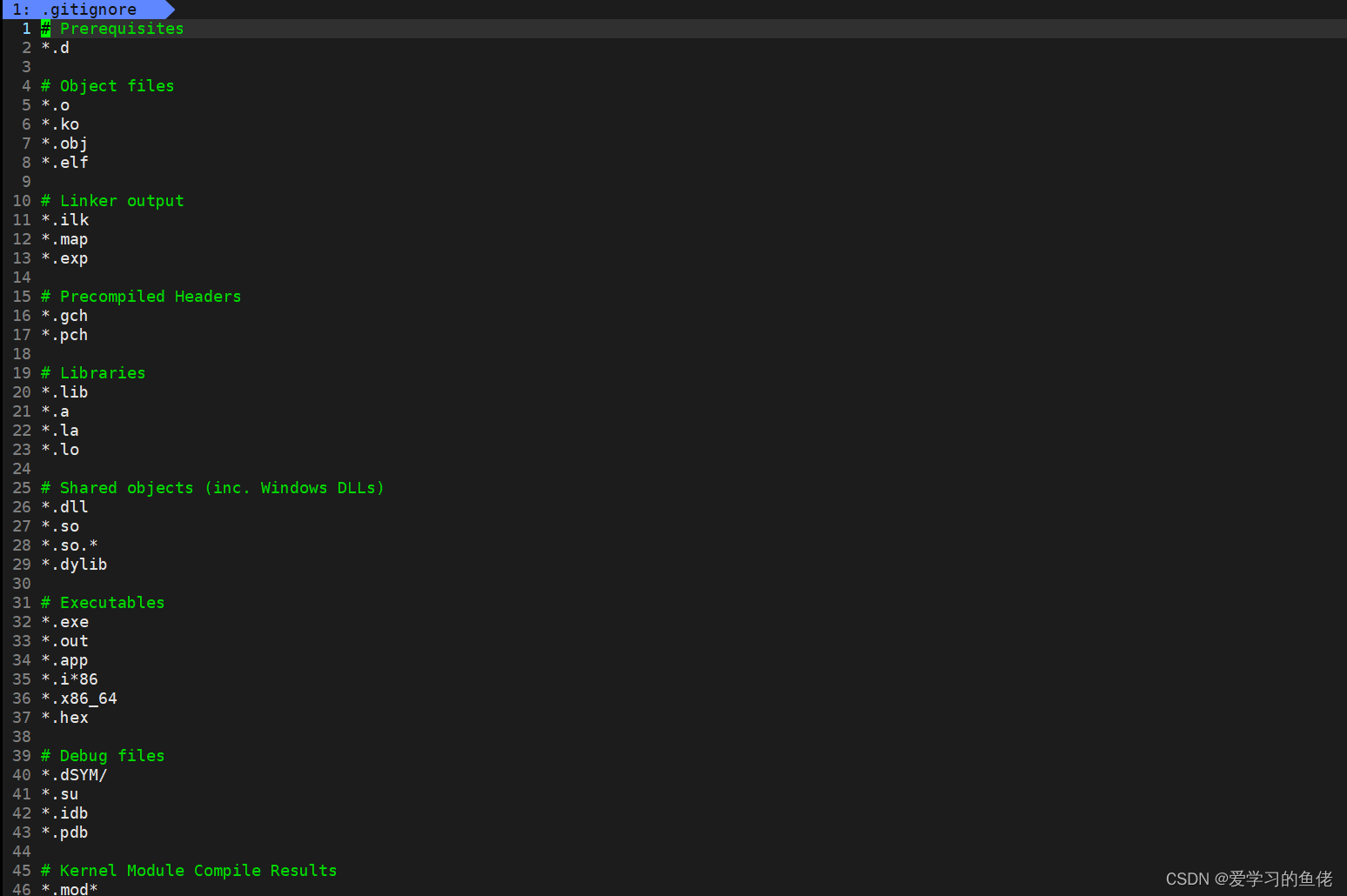The height and width of the screenshot is (896, 1347).
Task: Click the '# Libraries' comment
Action: pos(93,373)
